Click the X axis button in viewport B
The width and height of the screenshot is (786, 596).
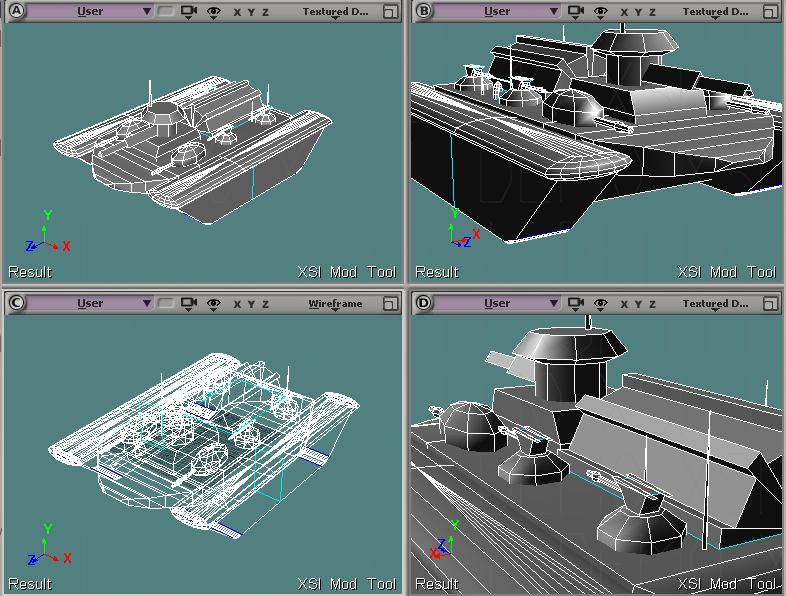pyautogui.click(x=624, y=12)
